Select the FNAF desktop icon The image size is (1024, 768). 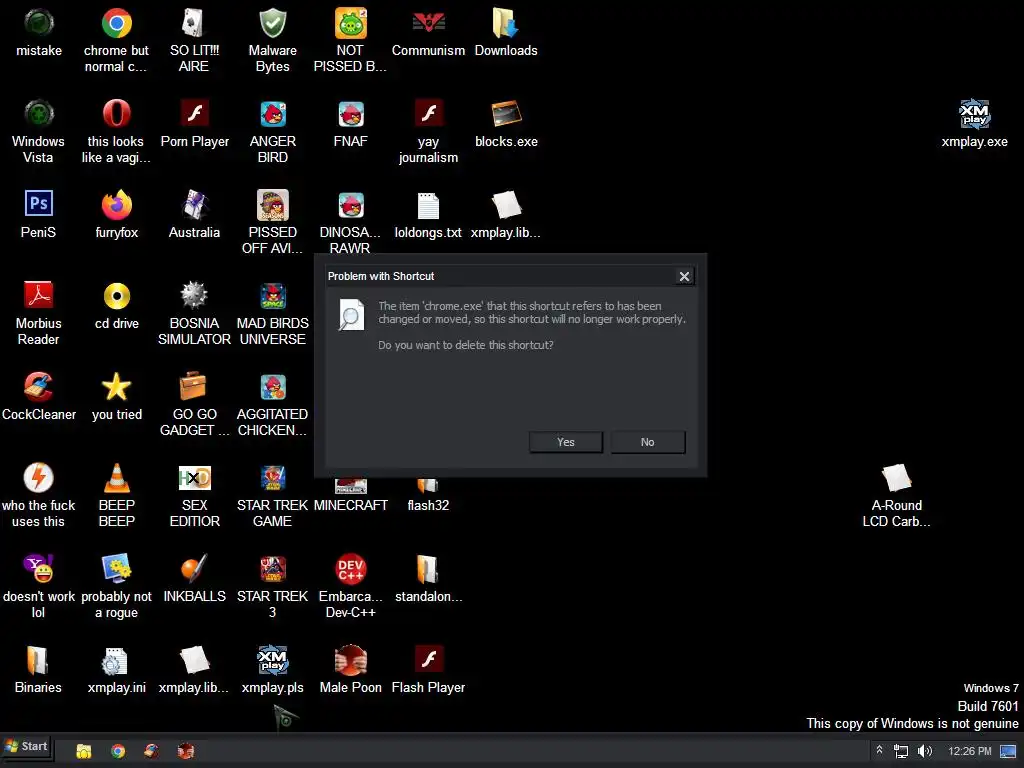click(351, 125)
